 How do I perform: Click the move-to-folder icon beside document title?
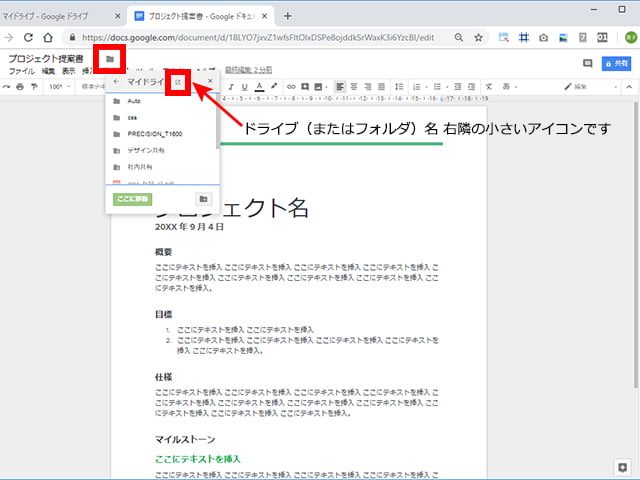pos(110,59)
